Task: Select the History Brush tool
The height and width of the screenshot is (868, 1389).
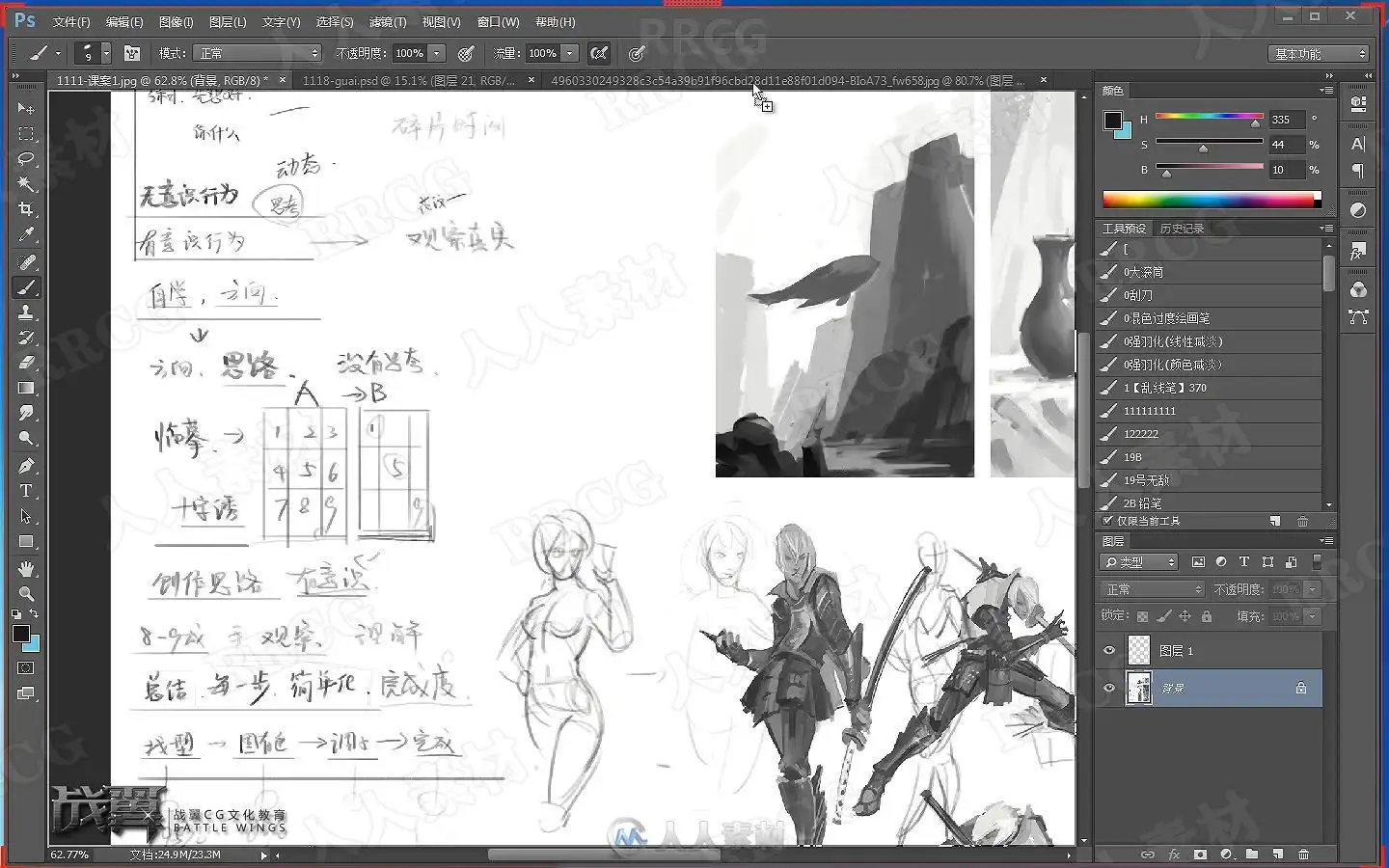Action: [x=26, y=338]
